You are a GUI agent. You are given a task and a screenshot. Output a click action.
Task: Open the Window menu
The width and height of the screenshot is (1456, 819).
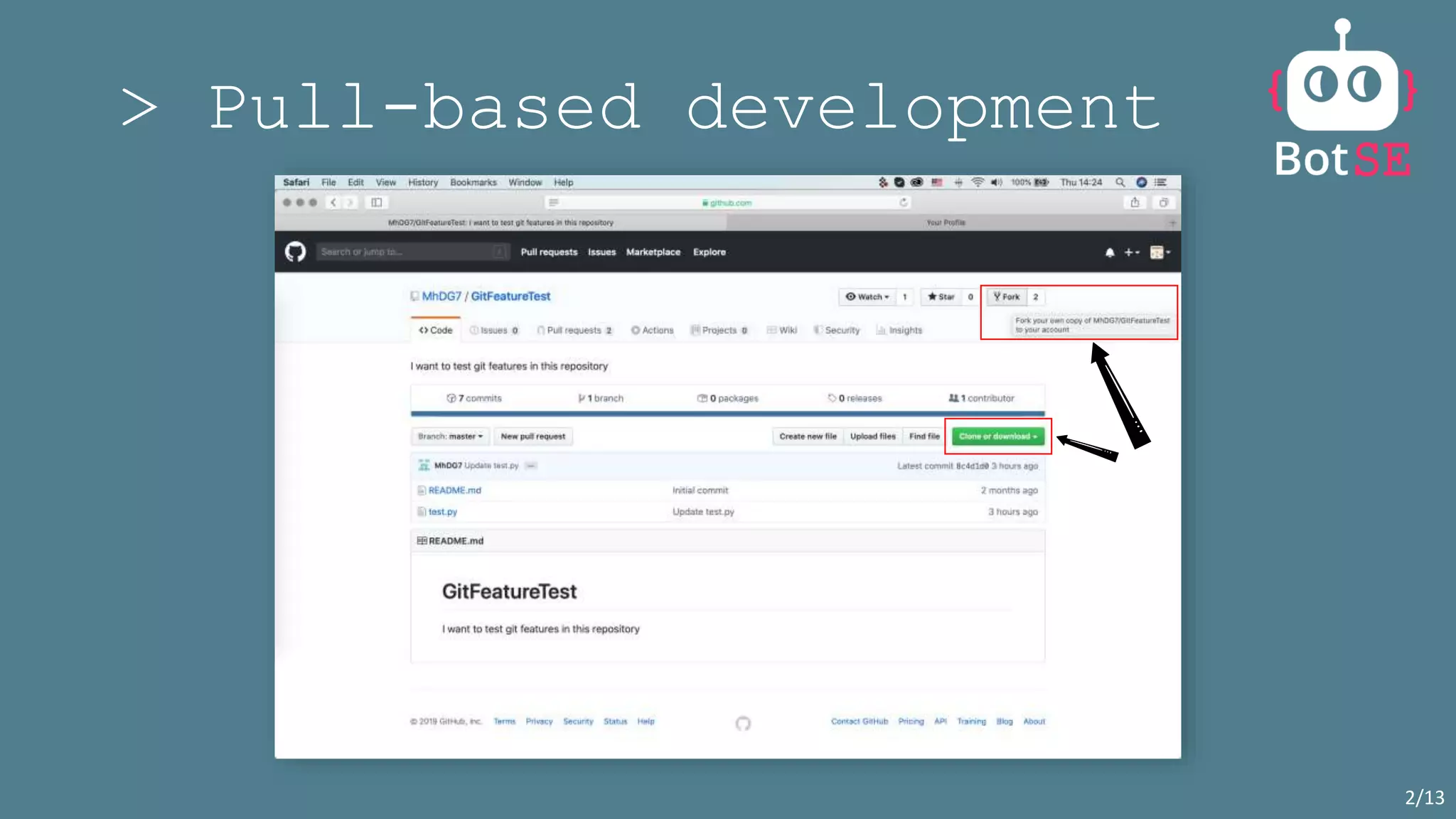[x=525, y=182]
